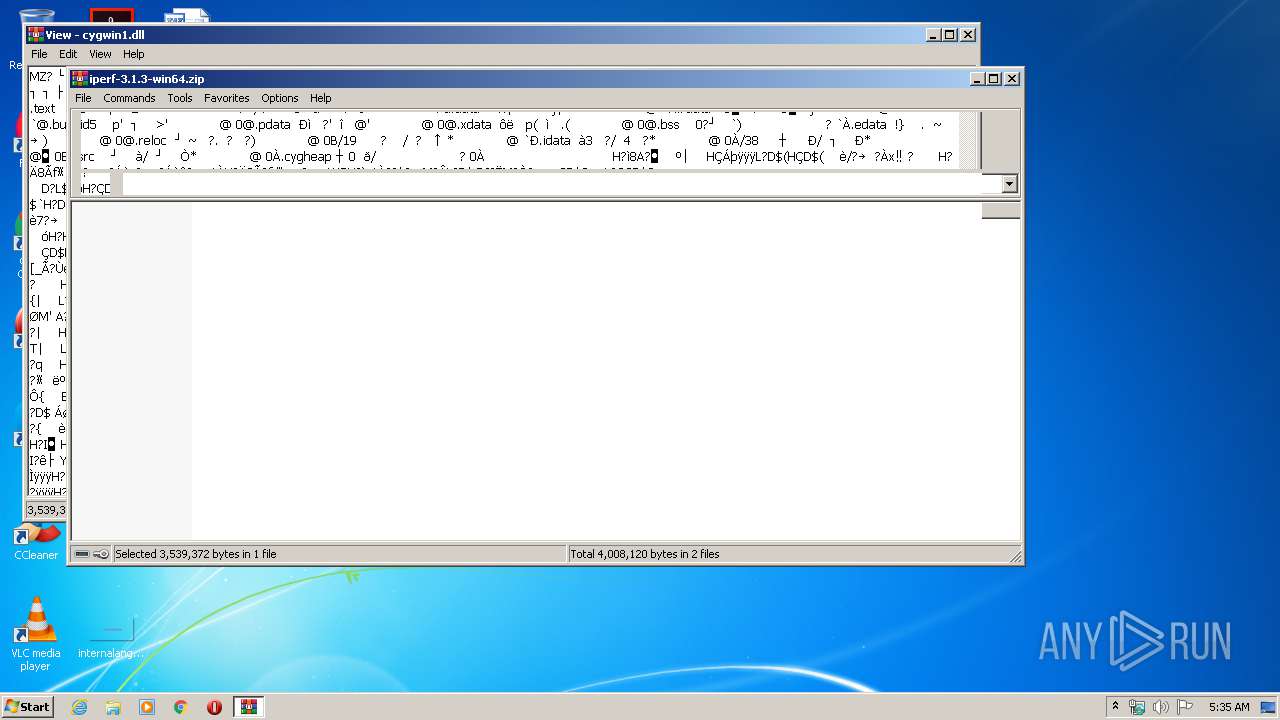Open Windows Media Player from taskbar
This screenshot has height=720, width=1280.
pyautogui.click(x=147, y=707)
